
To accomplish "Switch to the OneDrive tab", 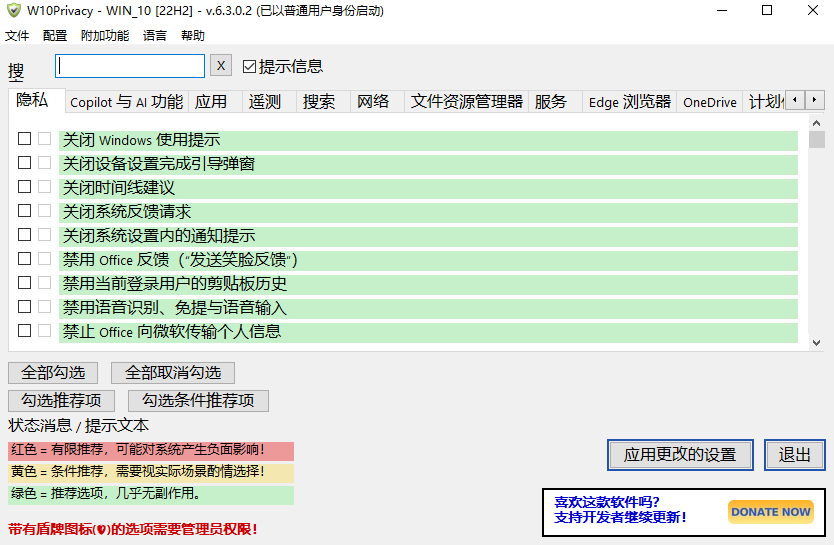I will [710, 102].
